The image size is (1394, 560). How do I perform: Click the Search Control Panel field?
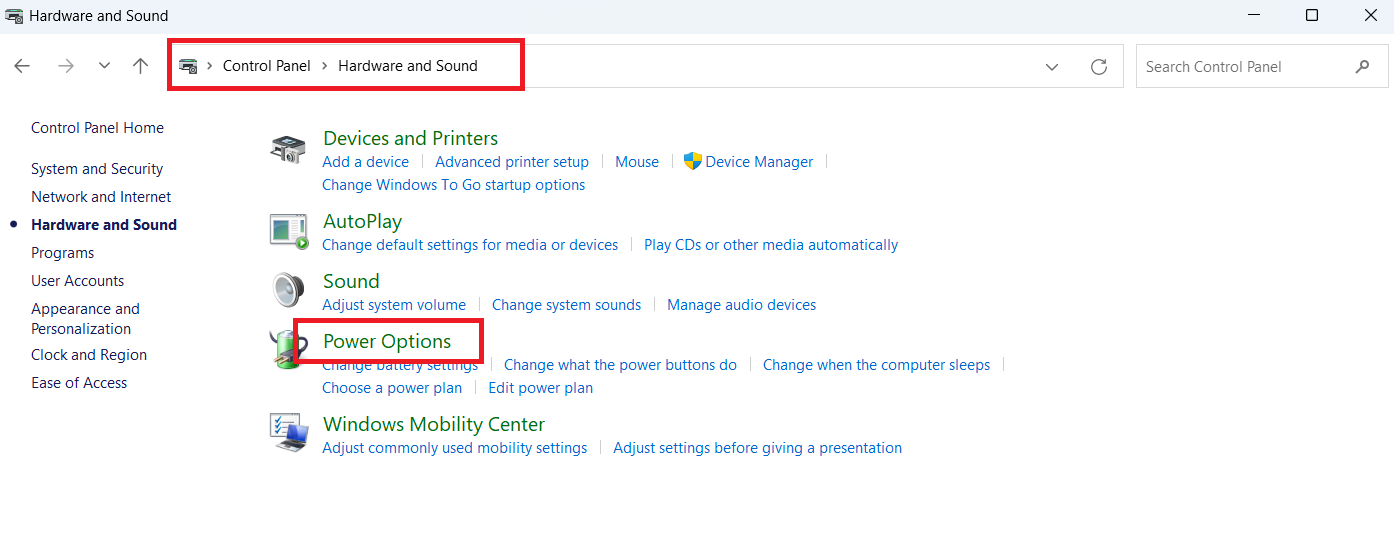click(1244, 67)
